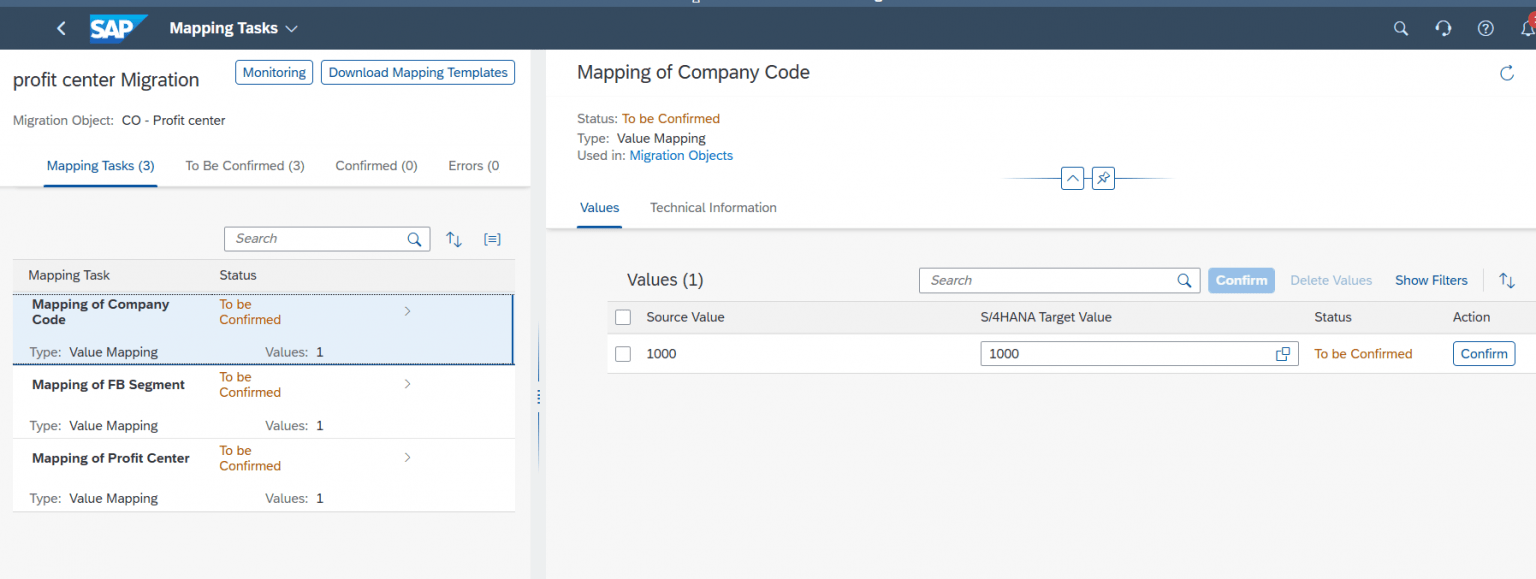This screenshot has width=1536, height=579.
Task: Refresh the Mapping of Company Code panel
Action: (x=1507, y=72)
